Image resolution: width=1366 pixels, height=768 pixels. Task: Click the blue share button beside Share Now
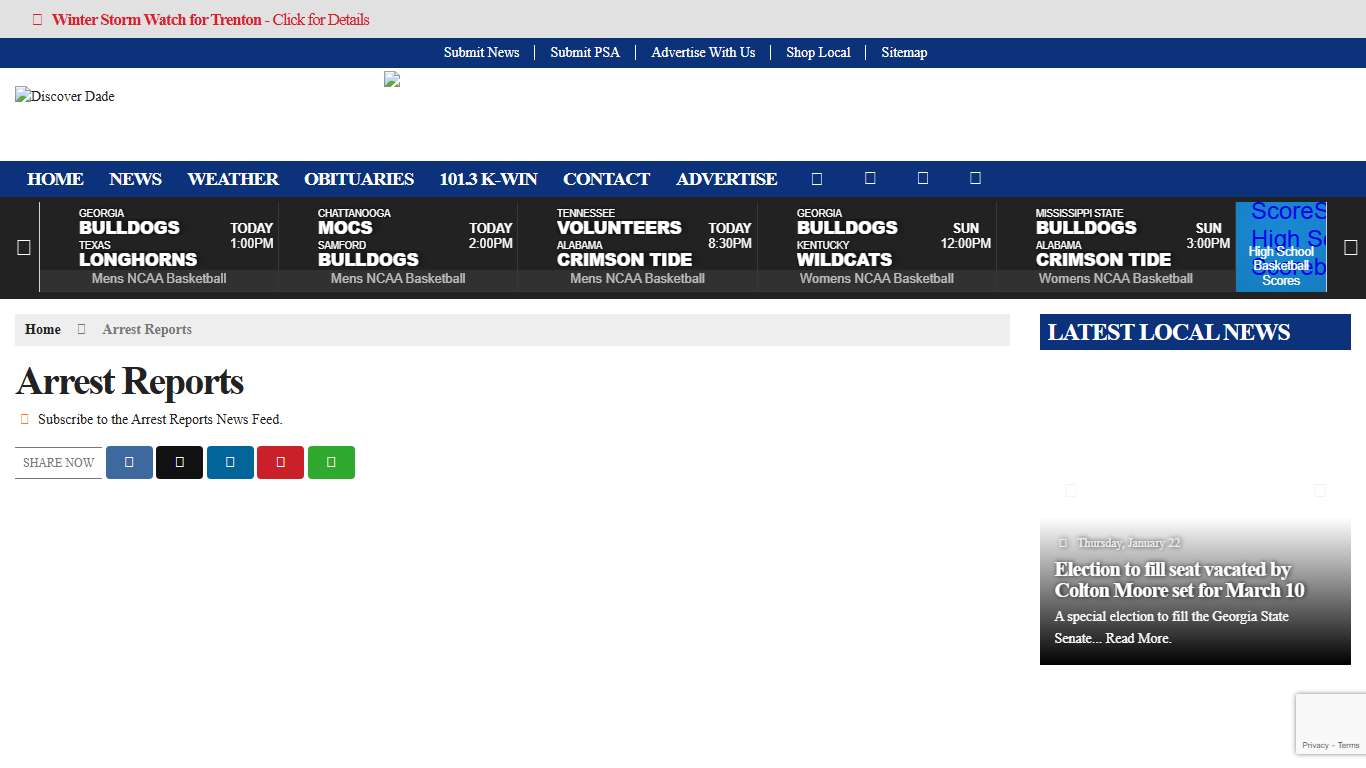pos(129,462)
